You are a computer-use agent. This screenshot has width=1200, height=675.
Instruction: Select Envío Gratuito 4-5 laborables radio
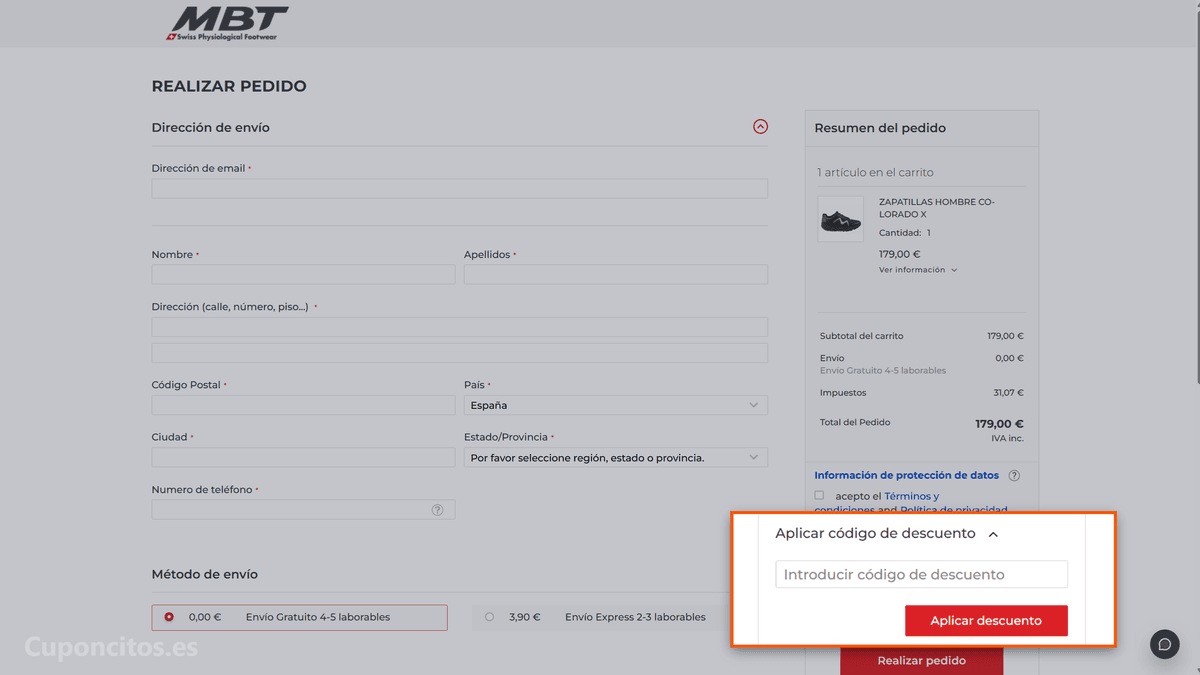pyautogui.click(x=169, y=617)
